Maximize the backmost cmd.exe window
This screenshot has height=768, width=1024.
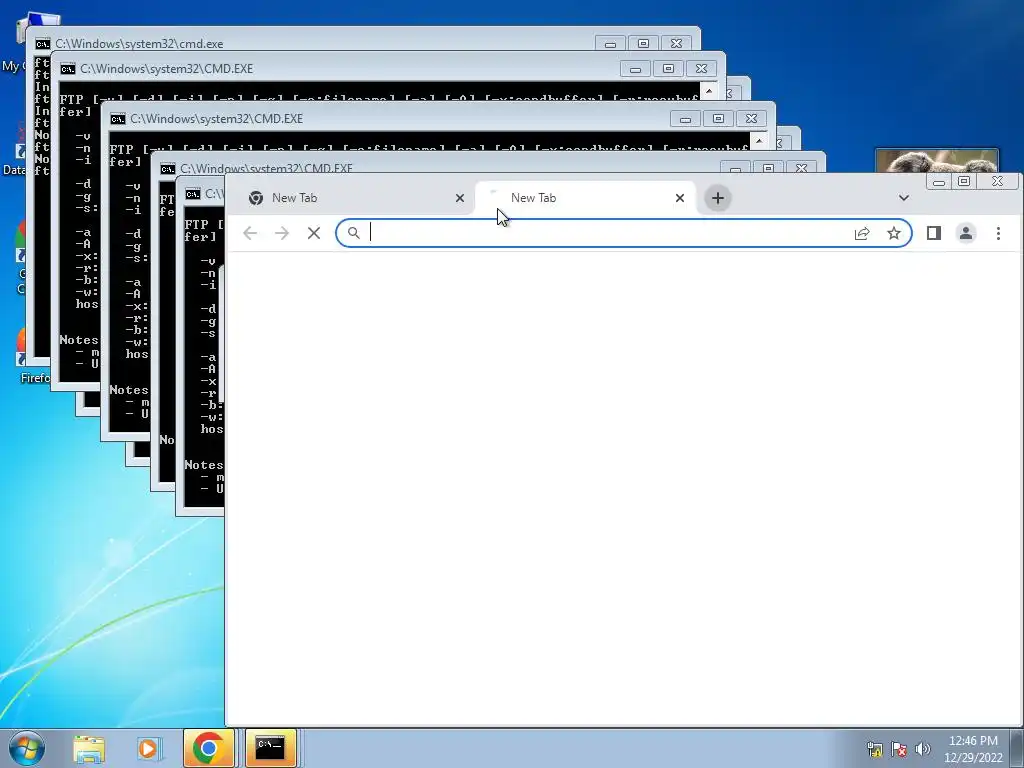coord(643,44)
